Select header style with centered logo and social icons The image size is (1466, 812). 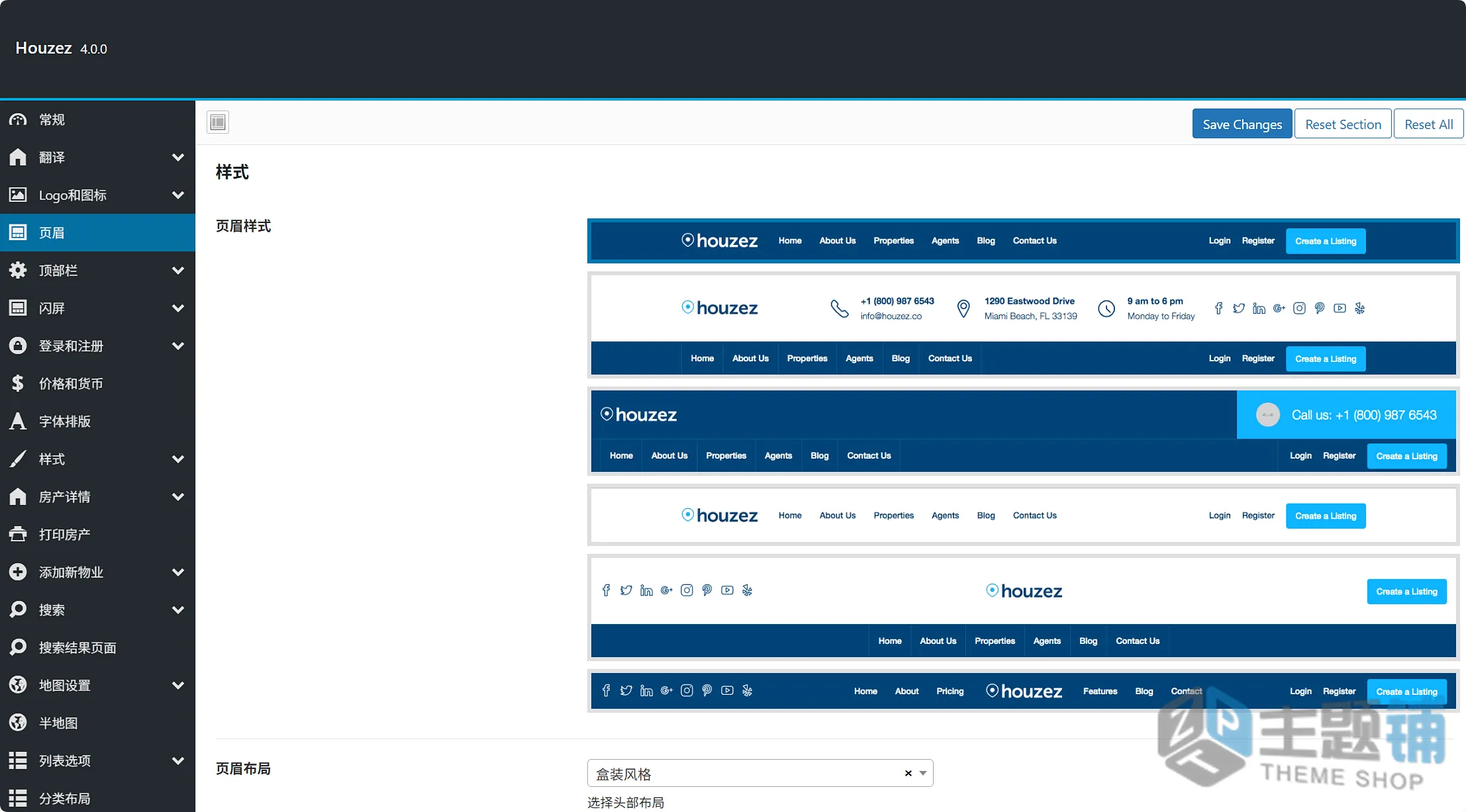click(x=1024, y=608)
